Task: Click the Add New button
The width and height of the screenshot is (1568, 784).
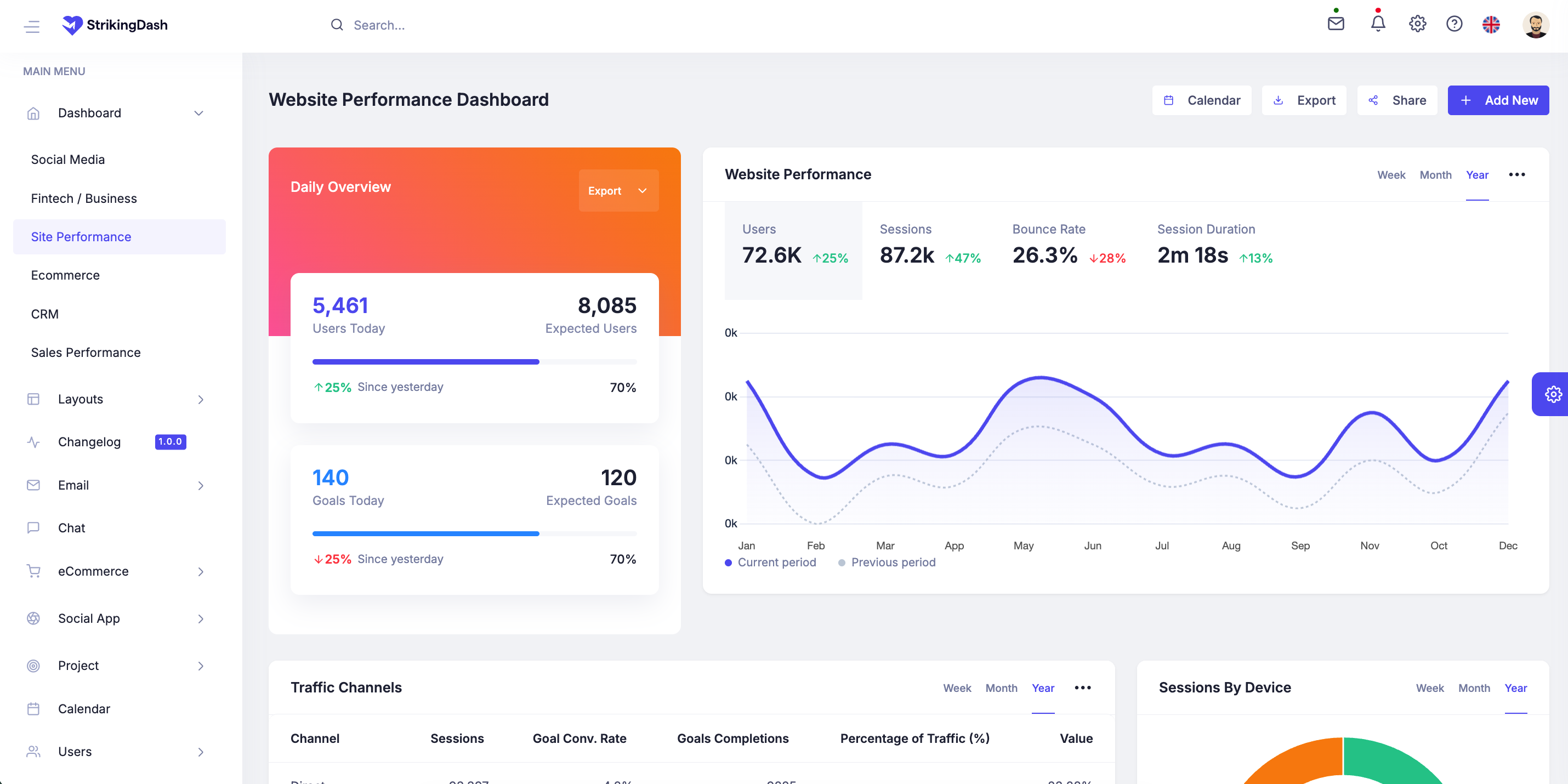Action: (1497, 100)
